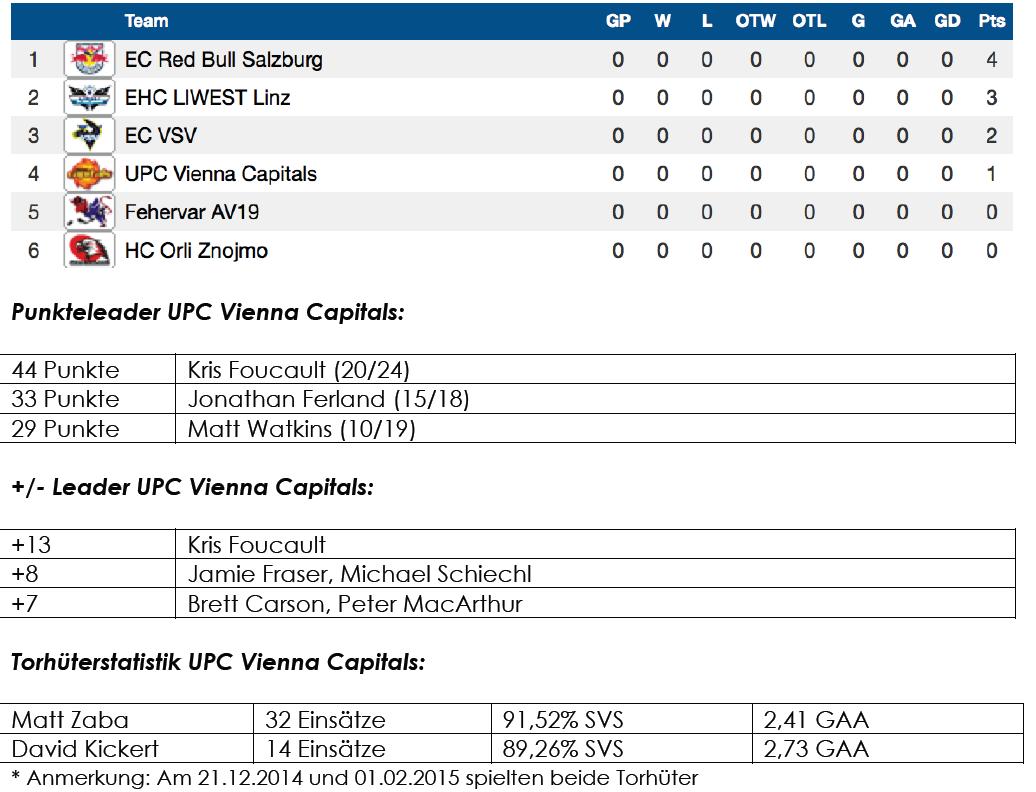Select the UPC Vienna Capitals standings row name
Image resolution: width=1036 pixels, height=792 pixels.
tap(220, 174)
